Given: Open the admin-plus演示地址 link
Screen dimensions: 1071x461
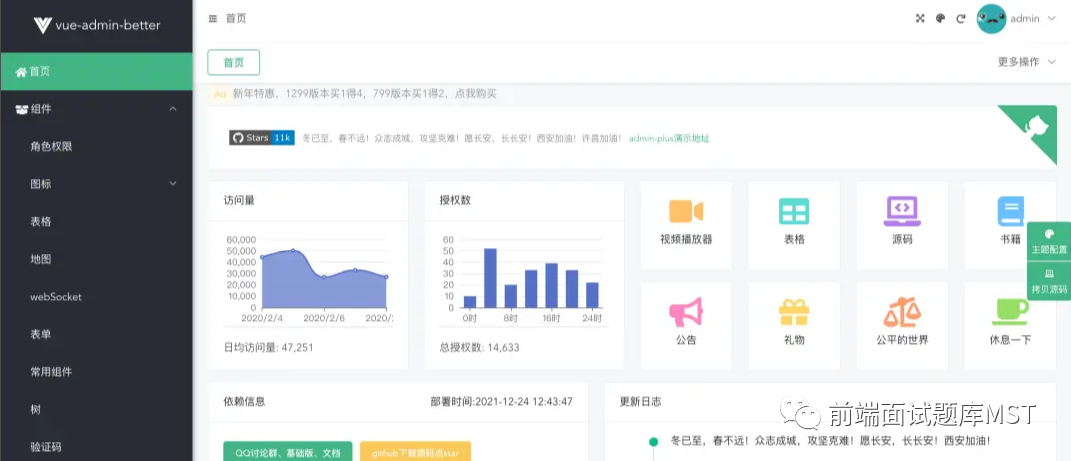Looking at the screenshot, I should (x=669, y=138).
